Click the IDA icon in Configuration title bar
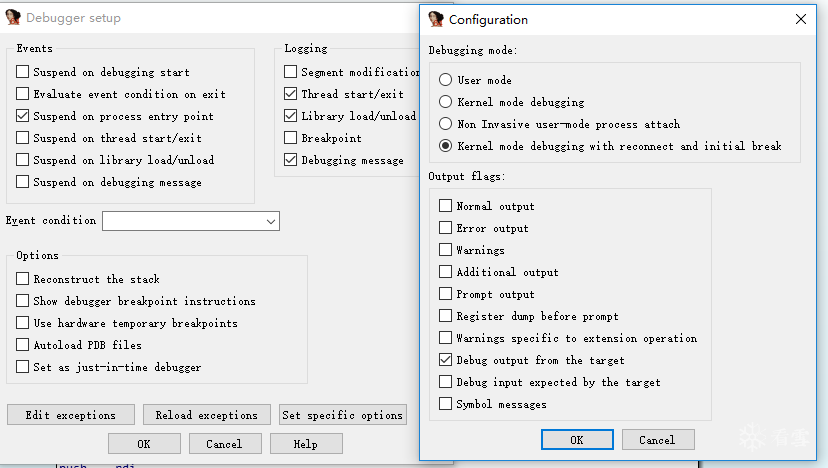 tap(435, 19)
